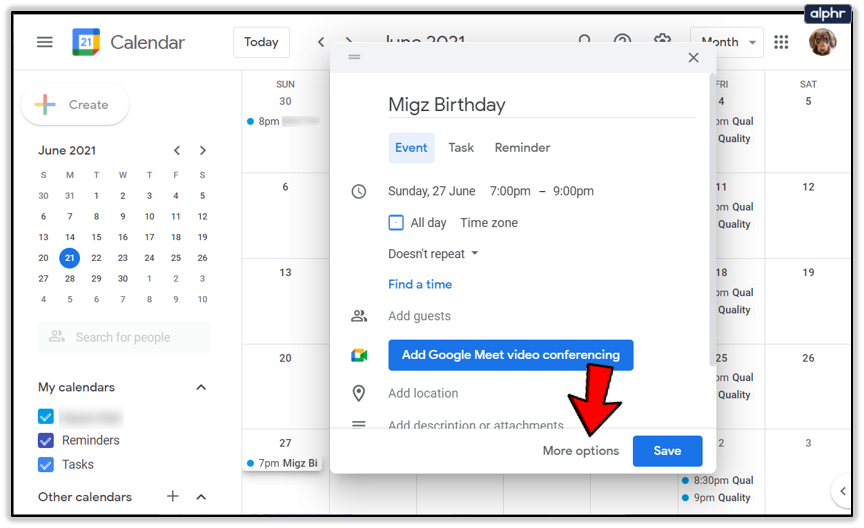Viewport: 864px width, 528px height.
Task: Click the Add description or attachments field
Action: [476, 424]
